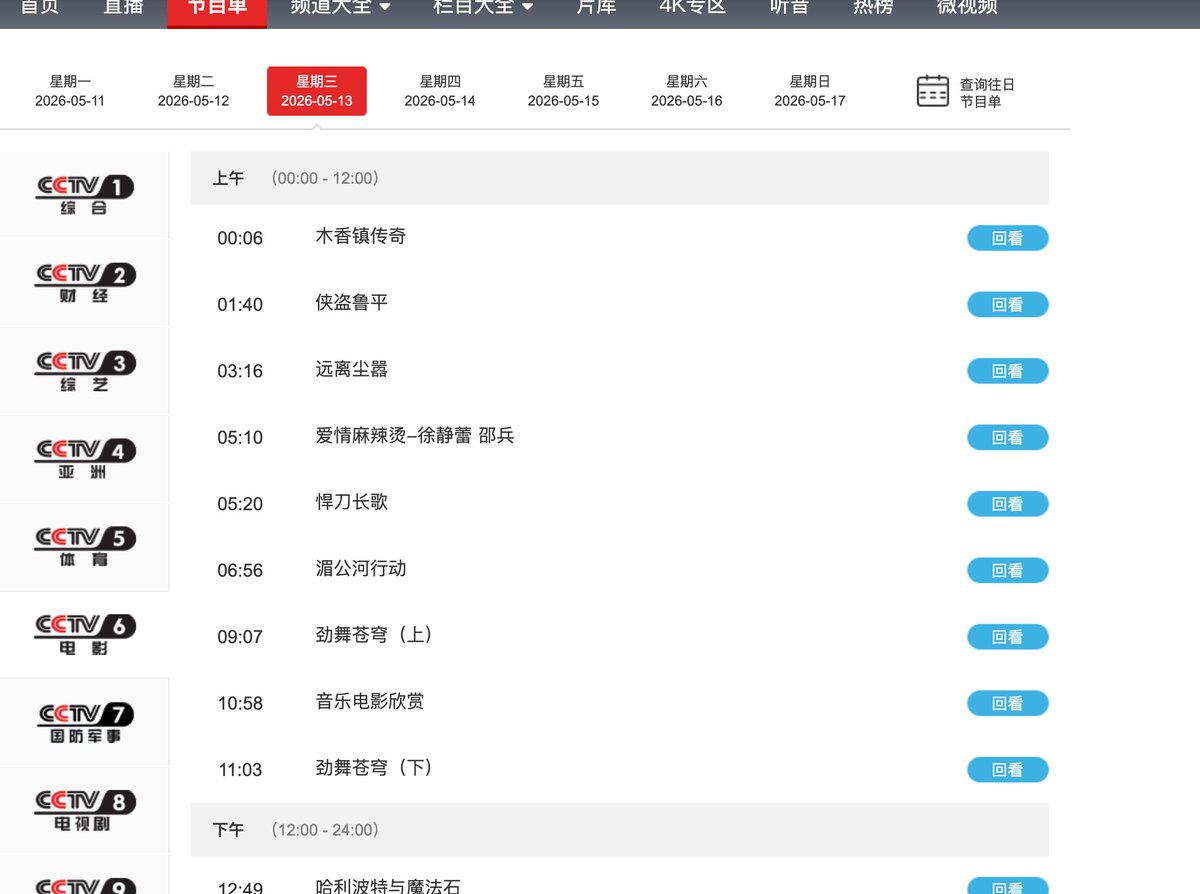Click the 11:03 time entry
This screenshot has height=894, width=1200.
(240, 770)
